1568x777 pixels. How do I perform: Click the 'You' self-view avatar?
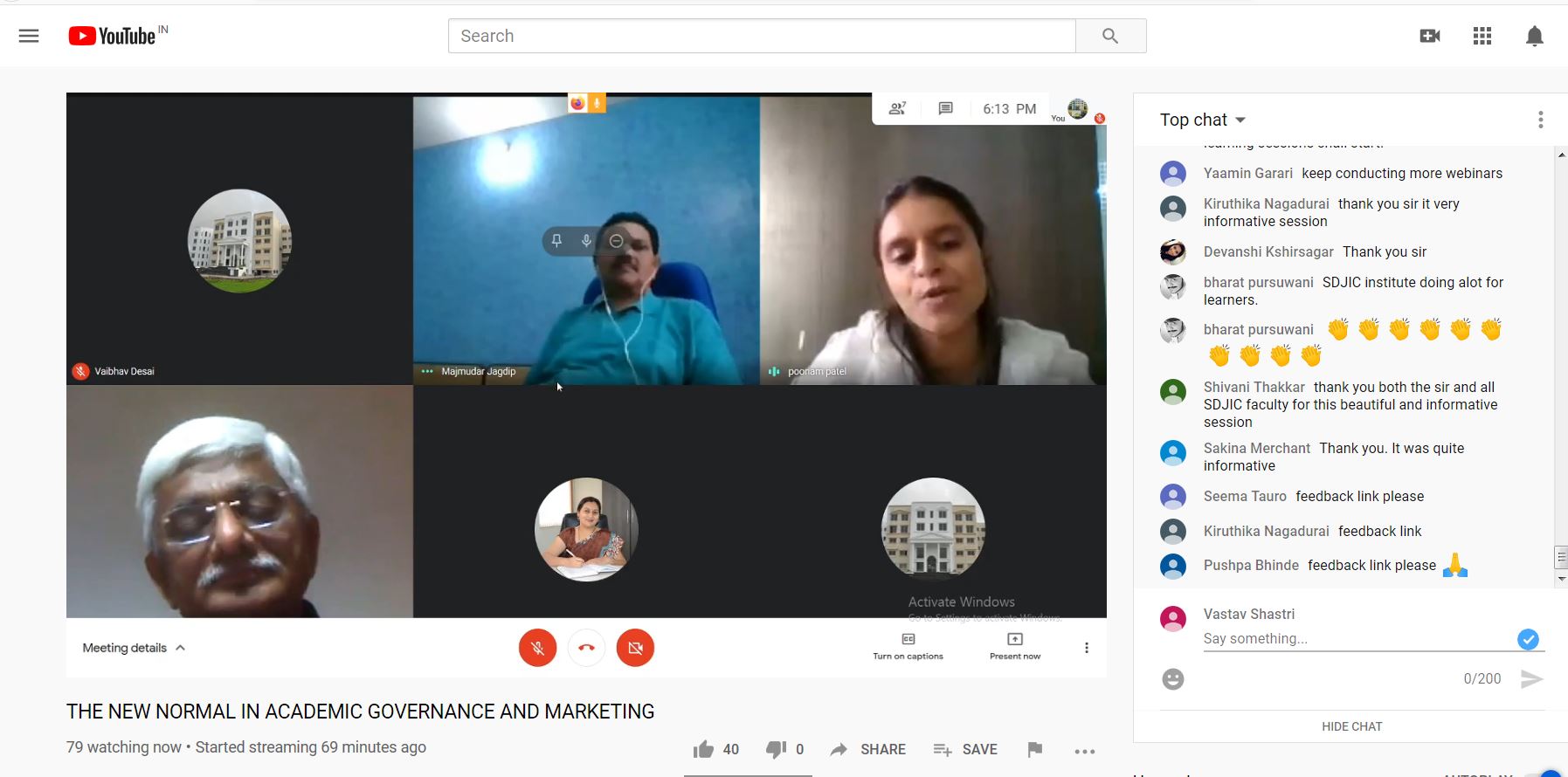[1078, 109]
